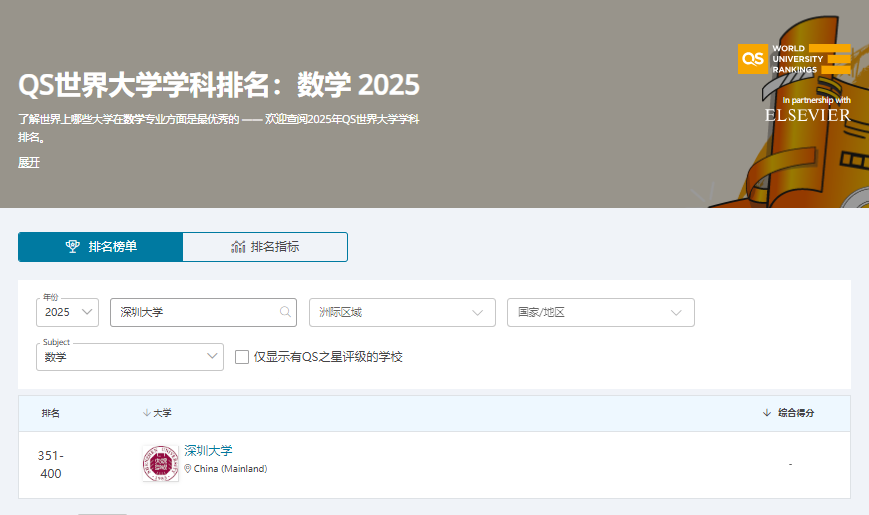Viewport: 869px width, 515px height.
Task: Click the search magnifier icon in university field
Action: click(x=286, y=312)
